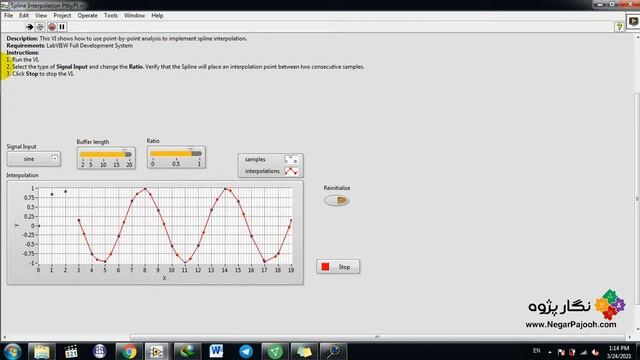Click the Buffer length slider track
640x360 pixels.
(x=106, y=154)
